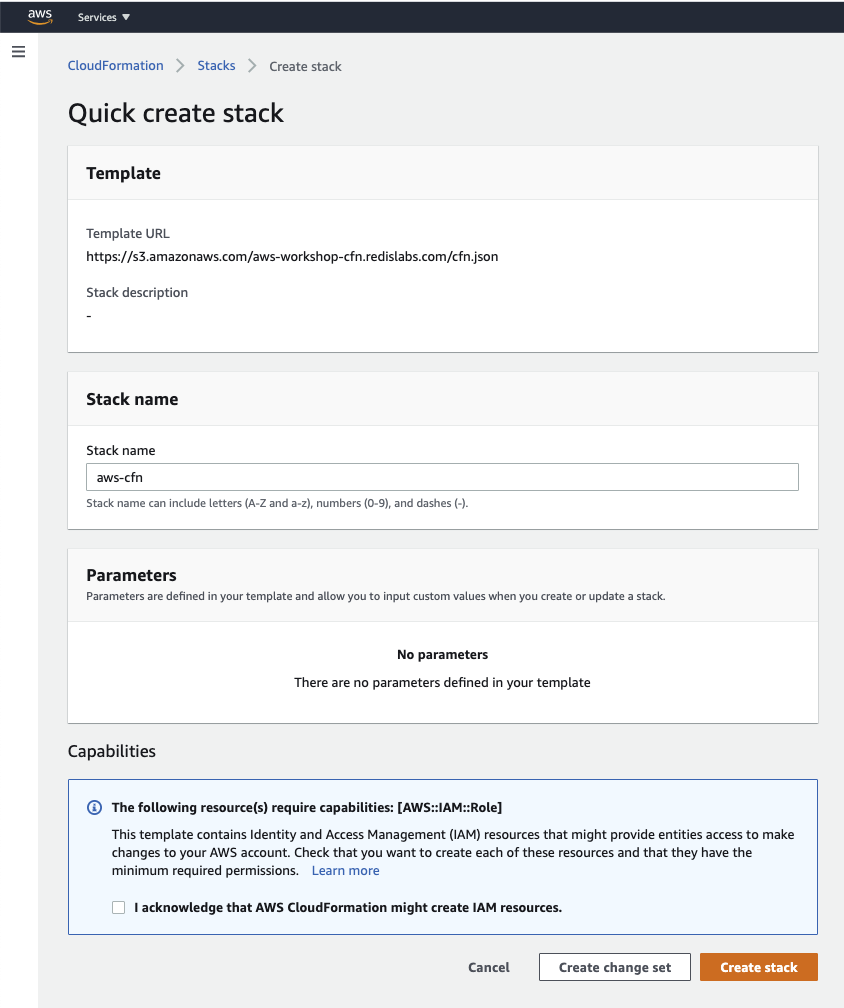Click the Quick create stack heading
844x1008 pixels.
(x=176, y=113)
